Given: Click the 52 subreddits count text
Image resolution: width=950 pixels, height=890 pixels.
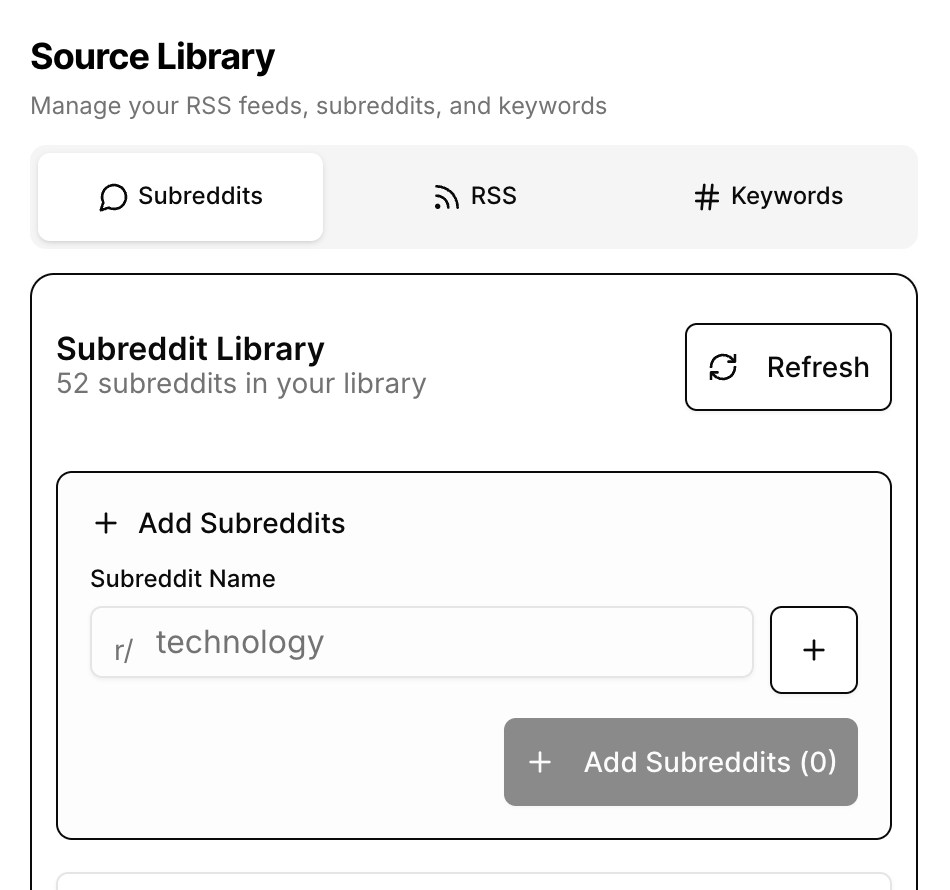Looking at the screenshot, I should click(241, 384).
